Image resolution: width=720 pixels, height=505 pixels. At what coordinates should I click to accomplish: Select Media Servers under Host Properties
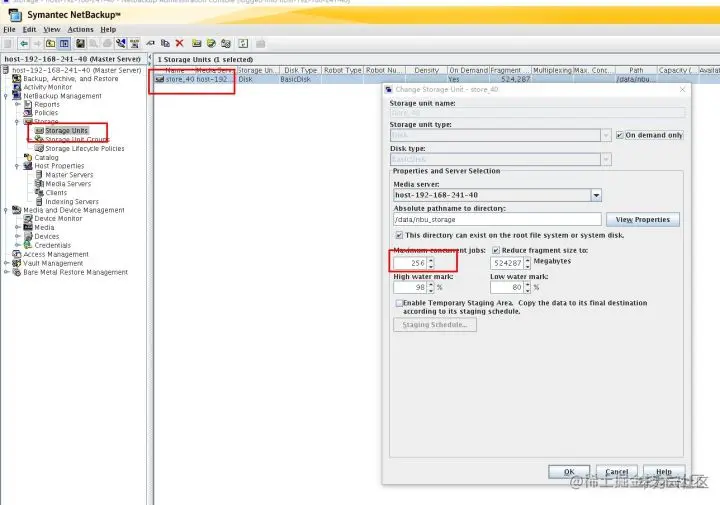pyautogui.click(x=68, y=184)
